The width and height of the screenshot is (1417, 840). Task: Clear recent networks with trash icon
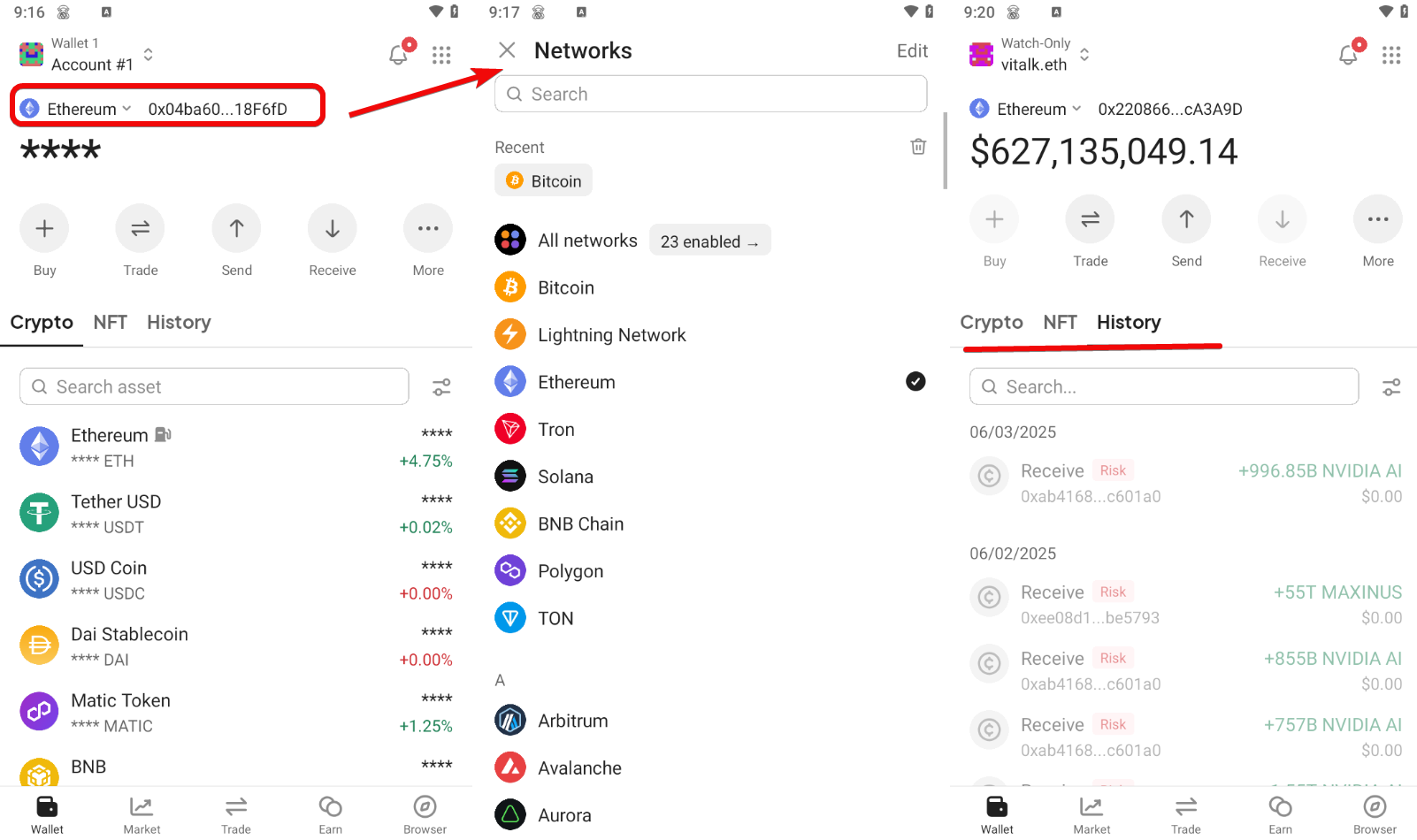(x=918, y=147)
